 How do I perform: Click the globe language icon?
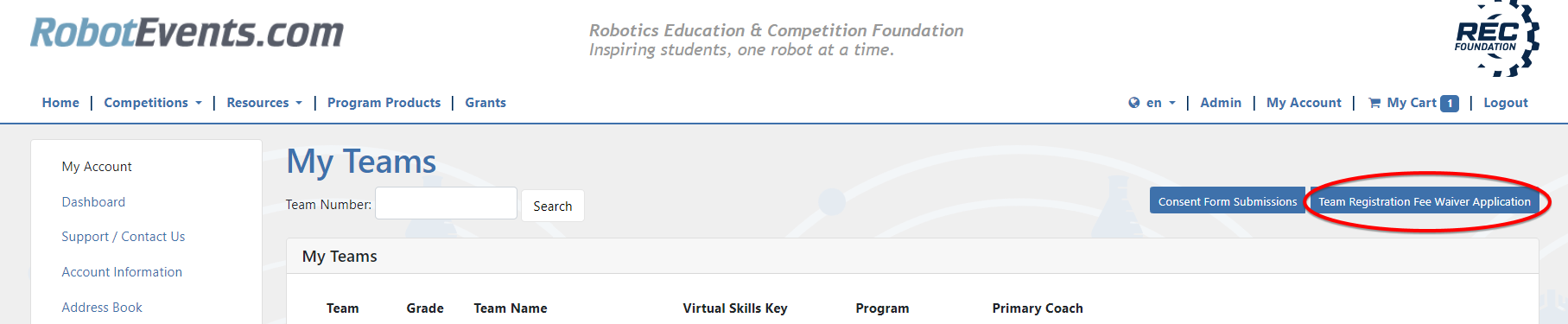click(x=1134, y=103)
